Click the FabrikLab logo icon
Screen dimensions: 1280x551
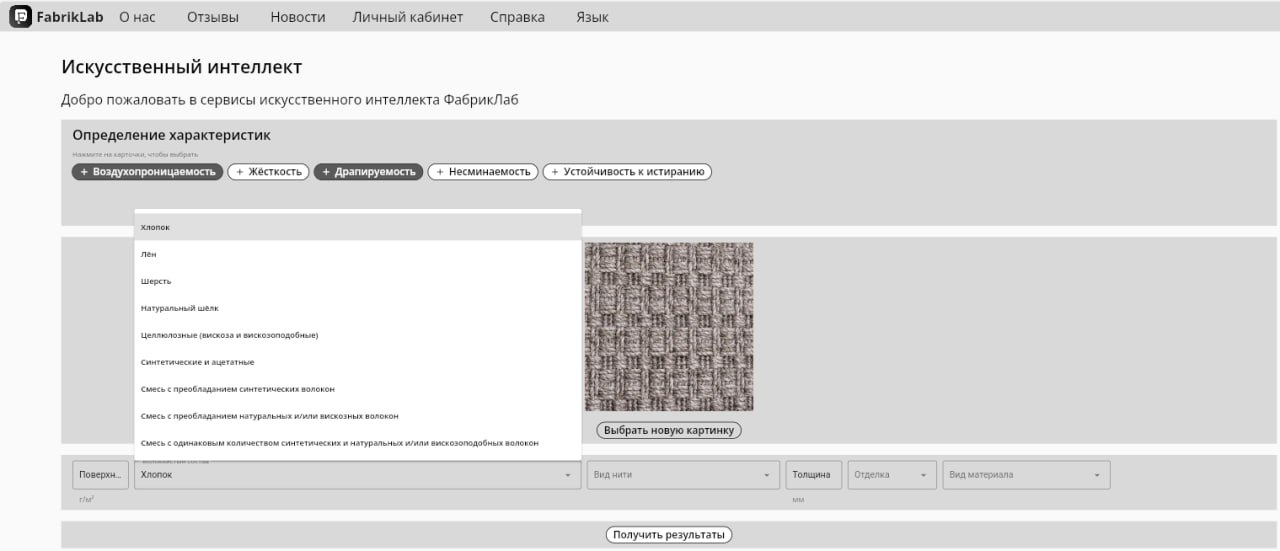(21, 17)
